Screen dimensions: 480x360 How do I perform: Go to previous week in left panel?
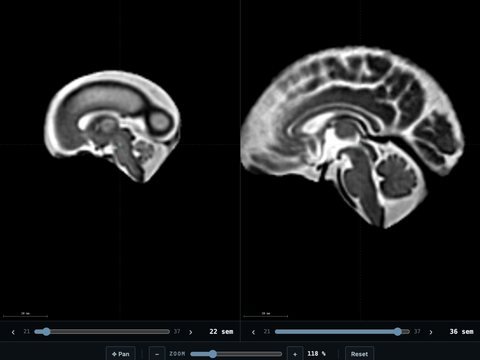click(x=13, y=332)
